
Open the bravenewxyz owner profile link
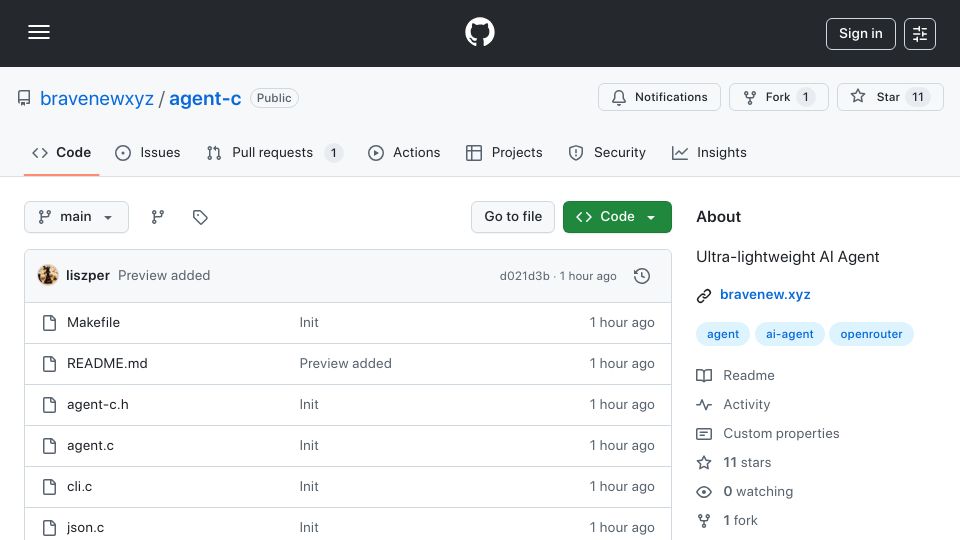pos(97,99)
